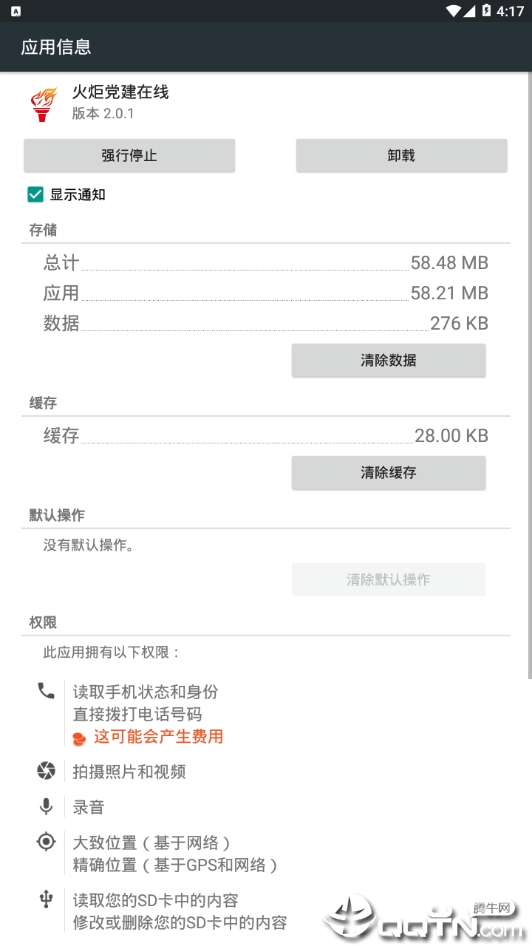
Task: Tap the phone permission icon
Action: (x=46, y=691)
